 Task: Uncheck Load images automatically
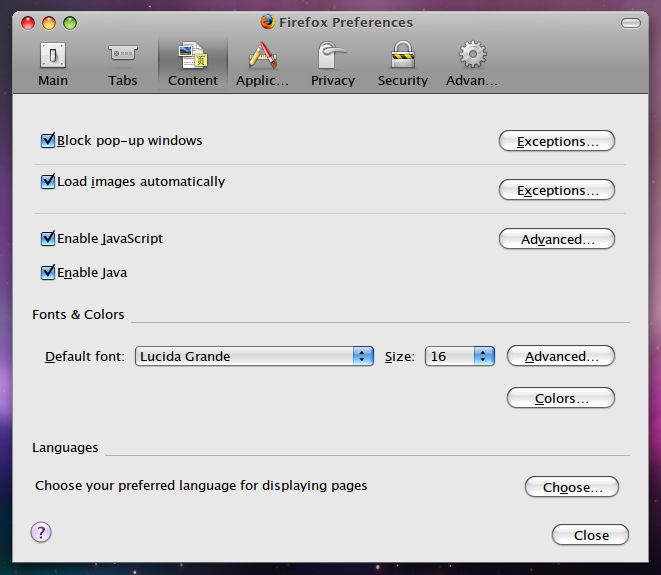48,181
